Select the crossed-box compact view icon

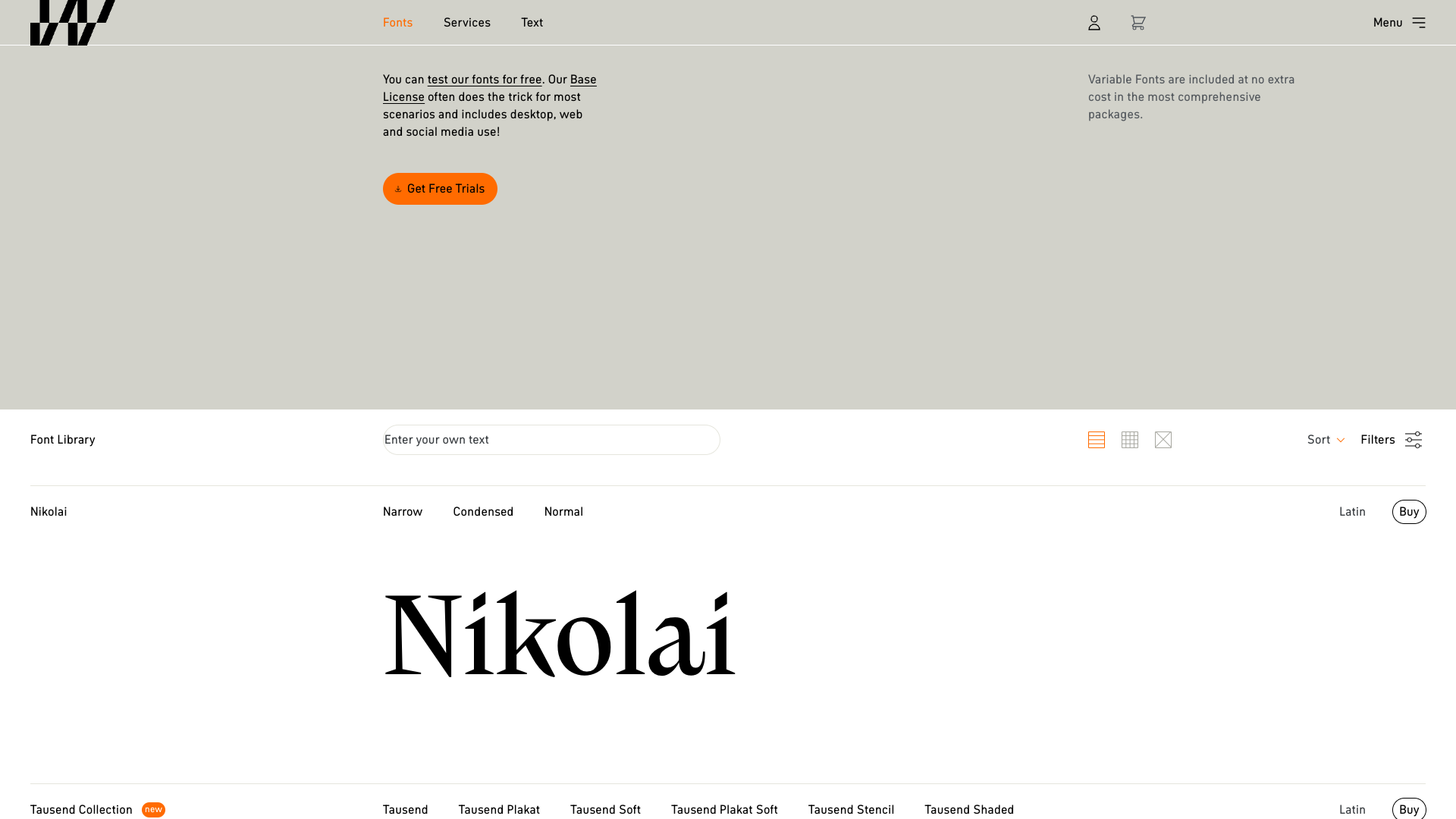coord(1163,440)
